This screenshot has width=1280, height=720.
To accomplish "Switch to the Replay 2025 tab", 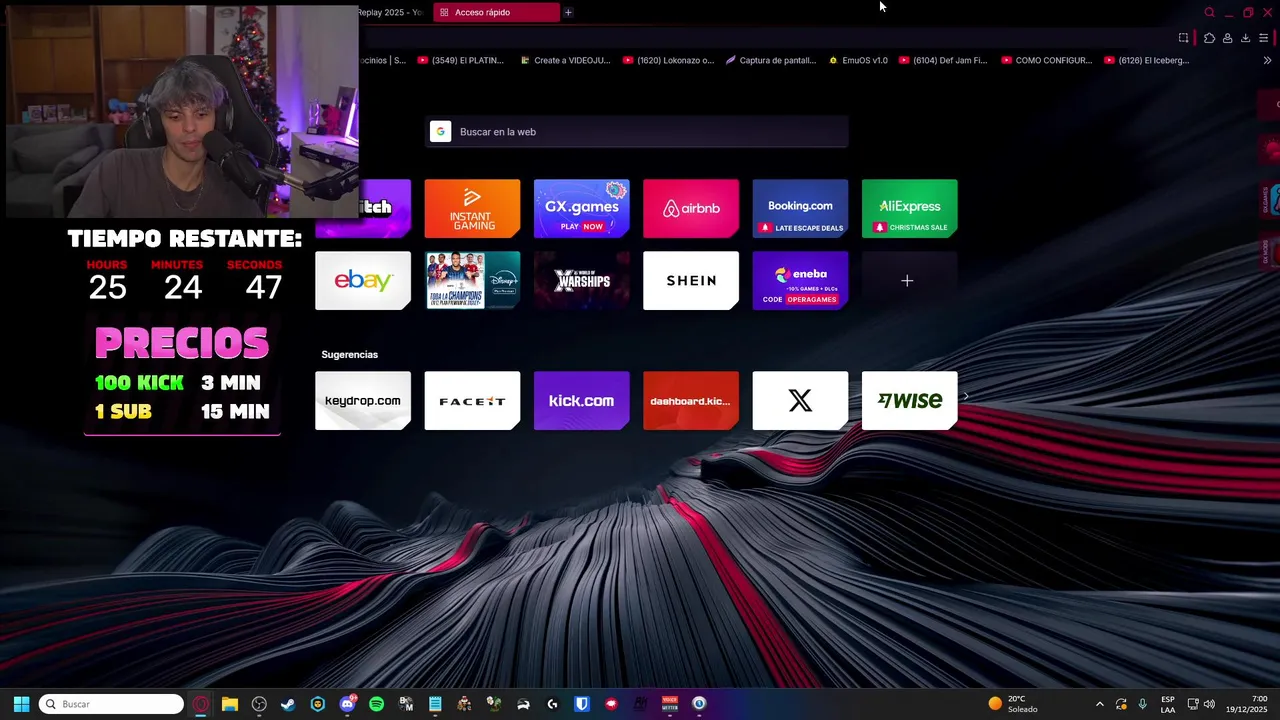I will point(391,12).
